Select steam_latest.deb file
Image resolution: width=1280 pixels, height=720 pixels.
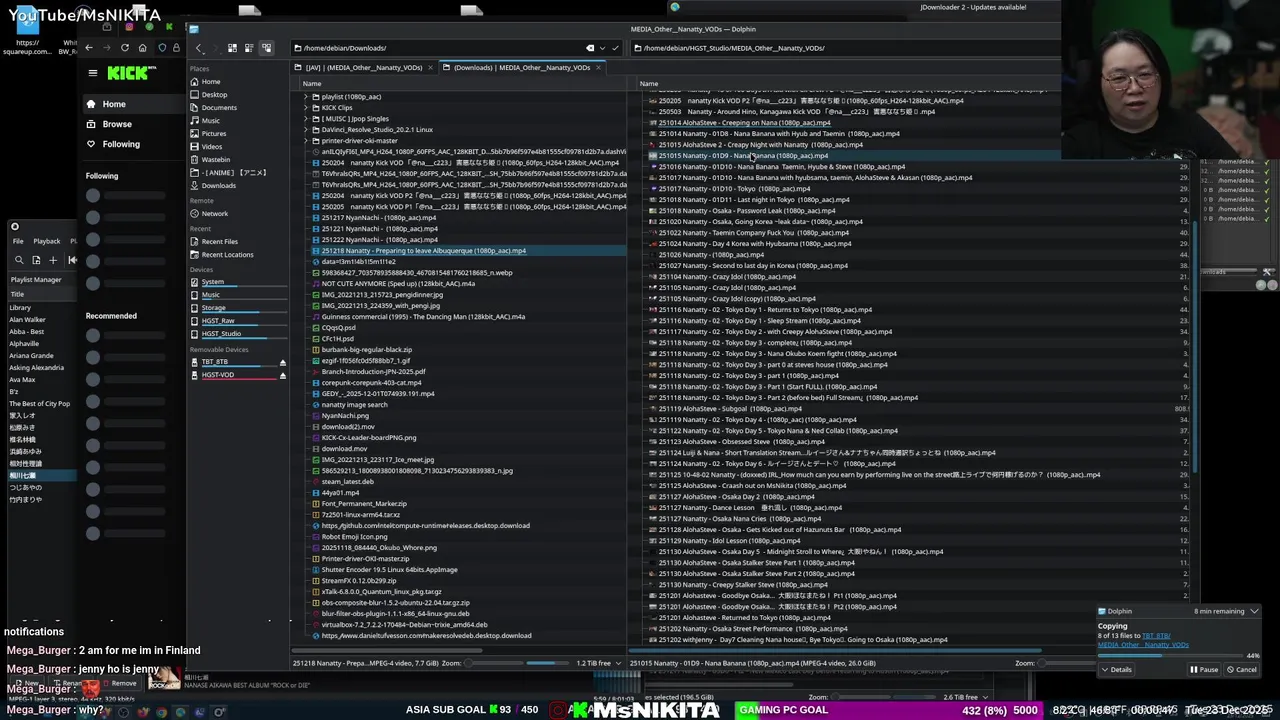[347, 482]
